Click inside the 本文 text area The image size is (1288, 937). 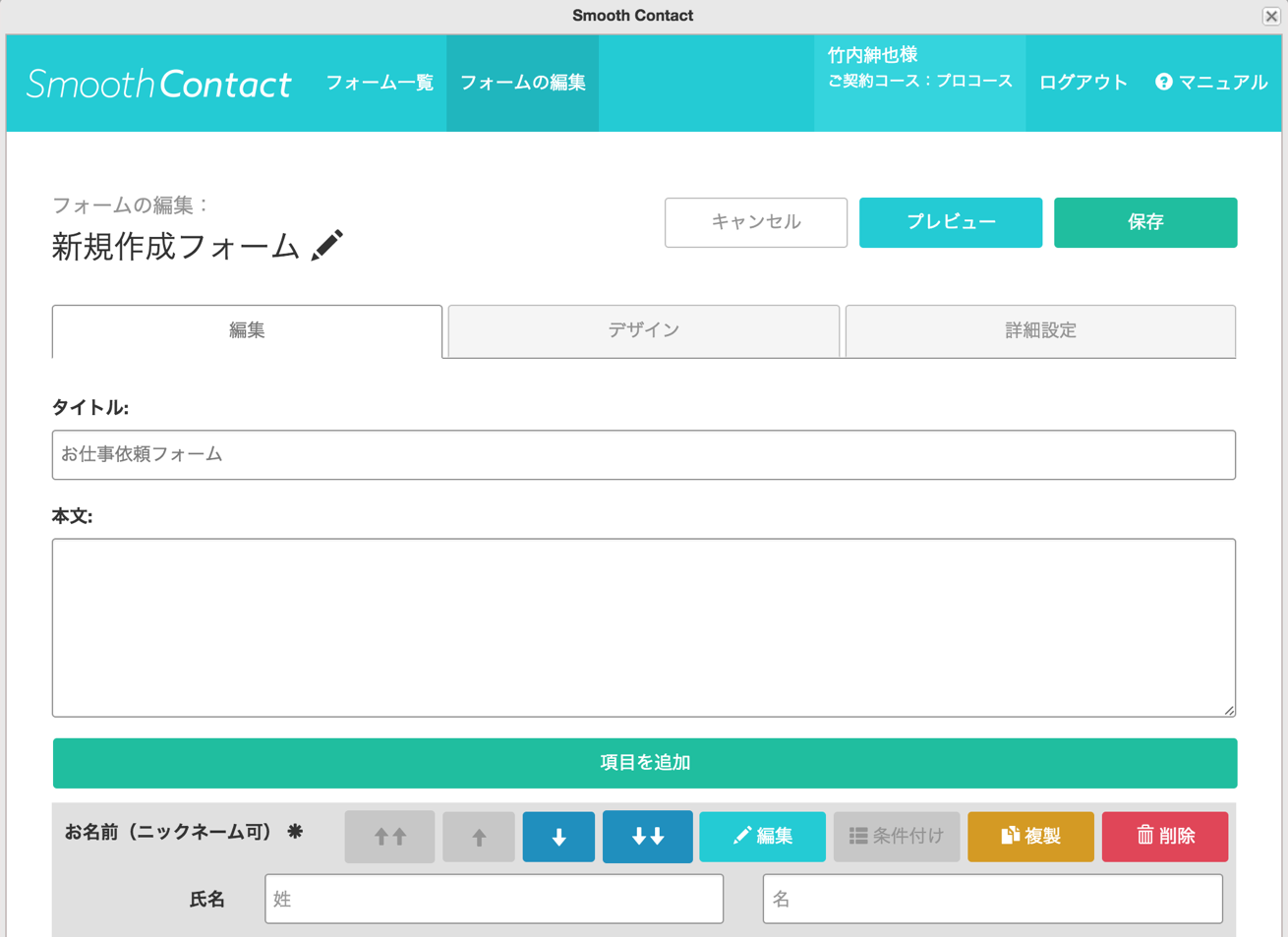[x=644, y=627]
